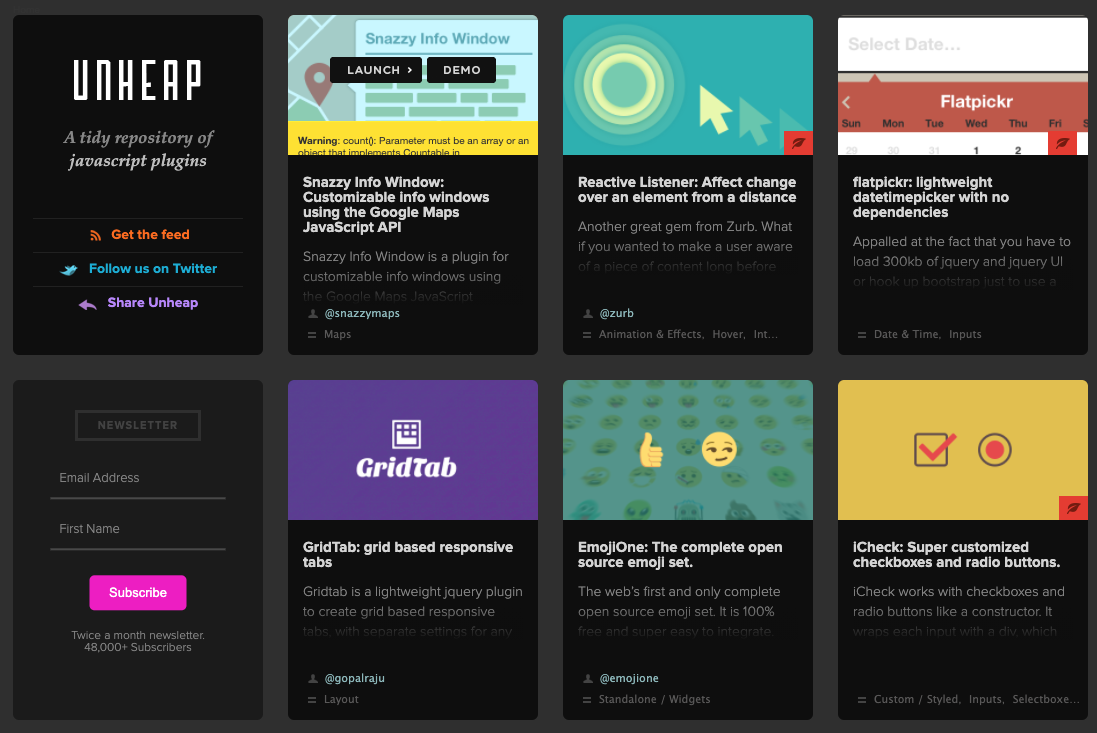Click the author icon beside @gopalraju
The height and width of the screenshot is (733, 1097).
(x=313, y=678)
